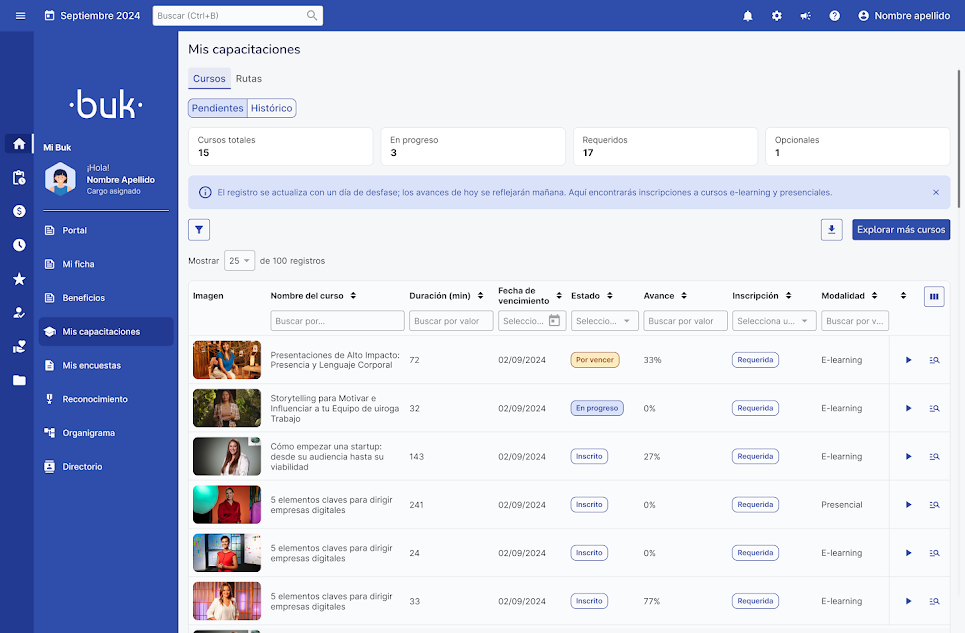The image size is (965, 633).
Task: Toggle the hamburger menu sidebar
Action: [x=20, y=16]
